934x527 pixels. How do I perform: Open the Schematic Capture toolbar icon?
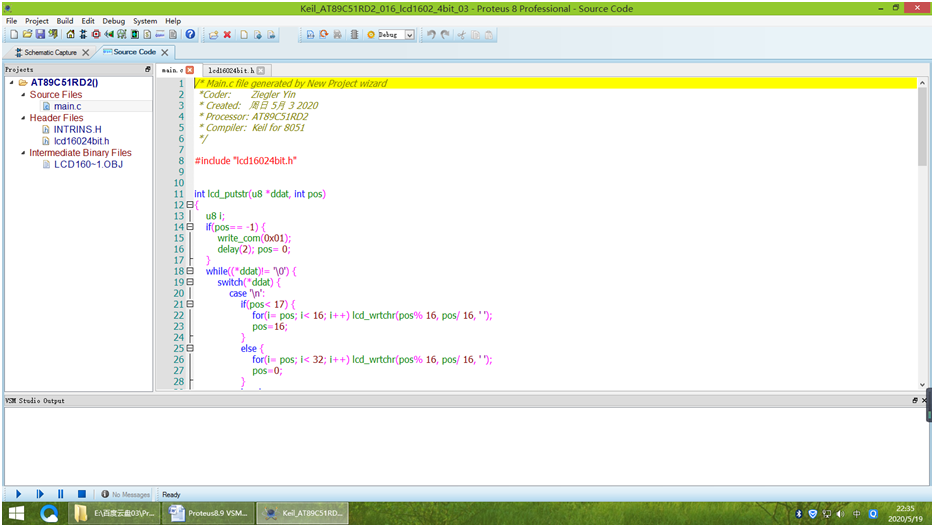coord(83,35)
